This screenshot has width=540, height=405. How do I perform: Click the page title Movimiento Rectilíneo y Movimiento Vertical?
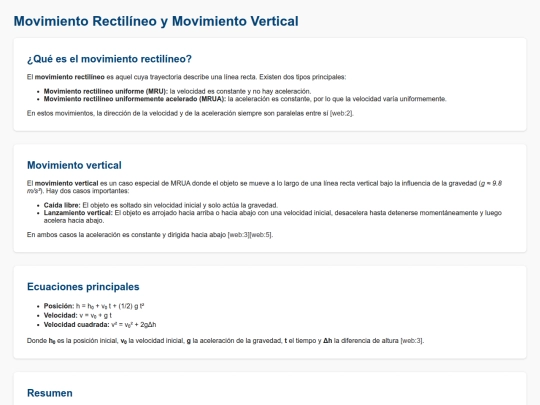click(x=156, y=21)
